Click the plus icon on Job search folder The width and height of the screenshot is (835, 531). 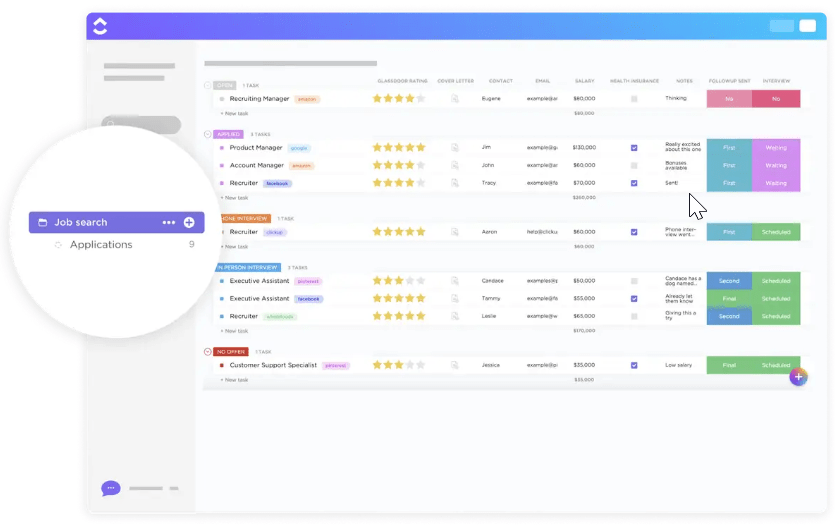(x=189, y=223)
